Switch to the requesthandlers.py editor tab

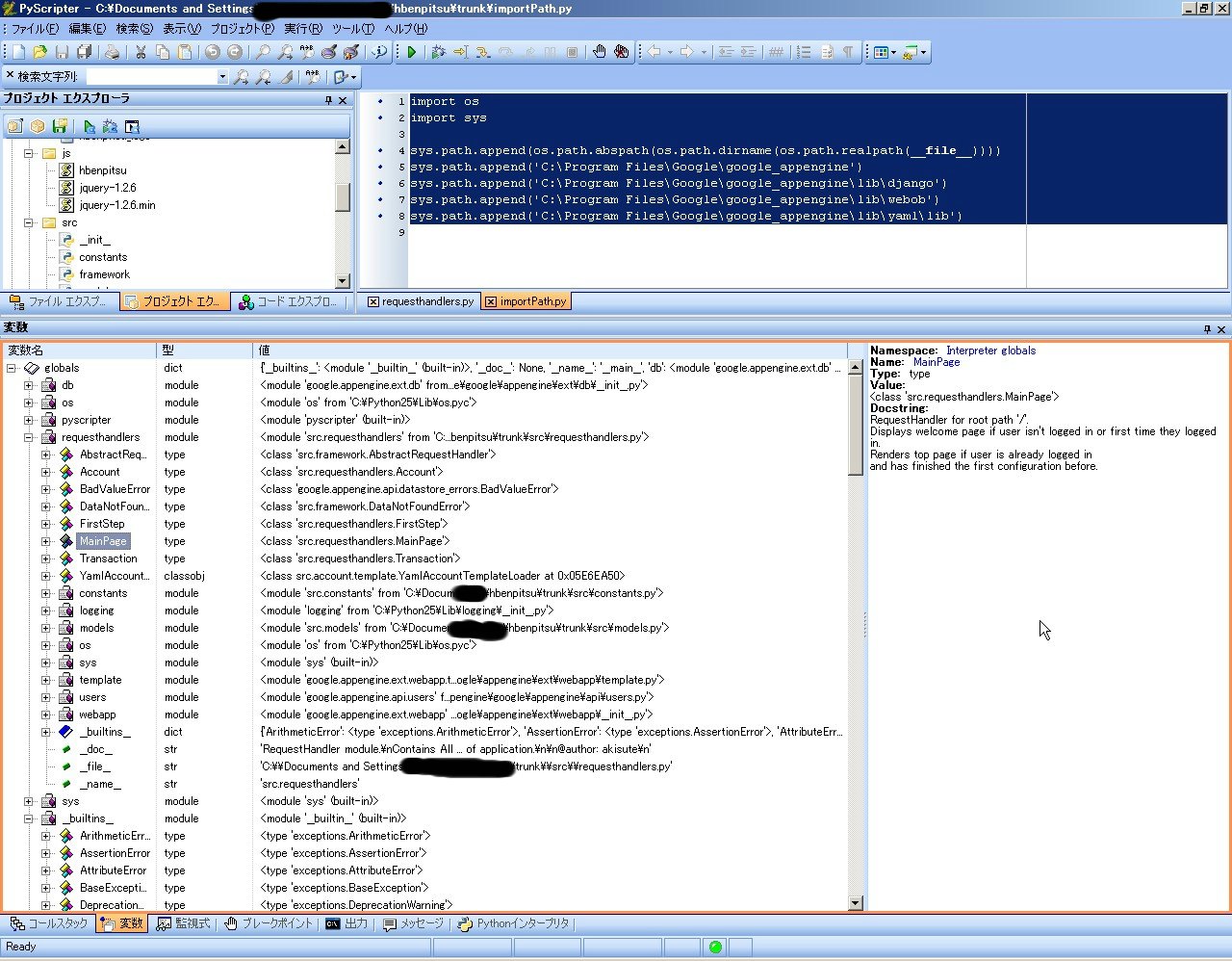point(421,301)
